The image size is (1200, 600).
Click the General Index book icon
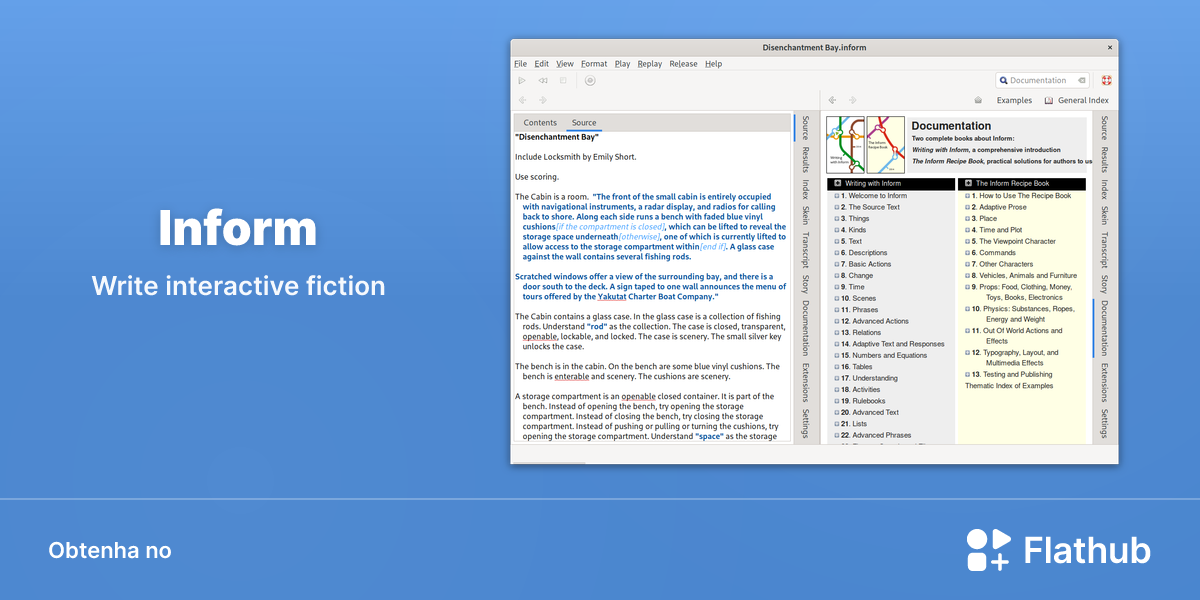pyautogui.click(x=1049, y=100)
